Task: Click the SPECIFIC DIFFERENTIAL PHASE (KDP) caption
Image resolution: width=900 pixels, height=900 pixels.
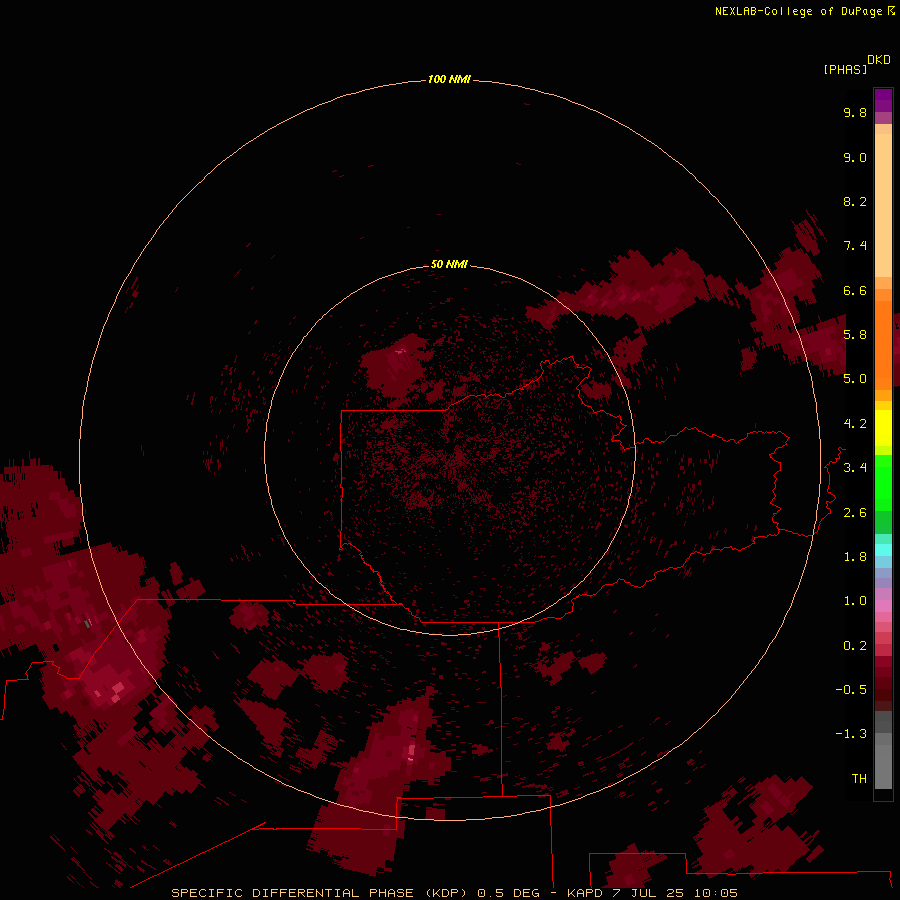Action: pos(321,893)
